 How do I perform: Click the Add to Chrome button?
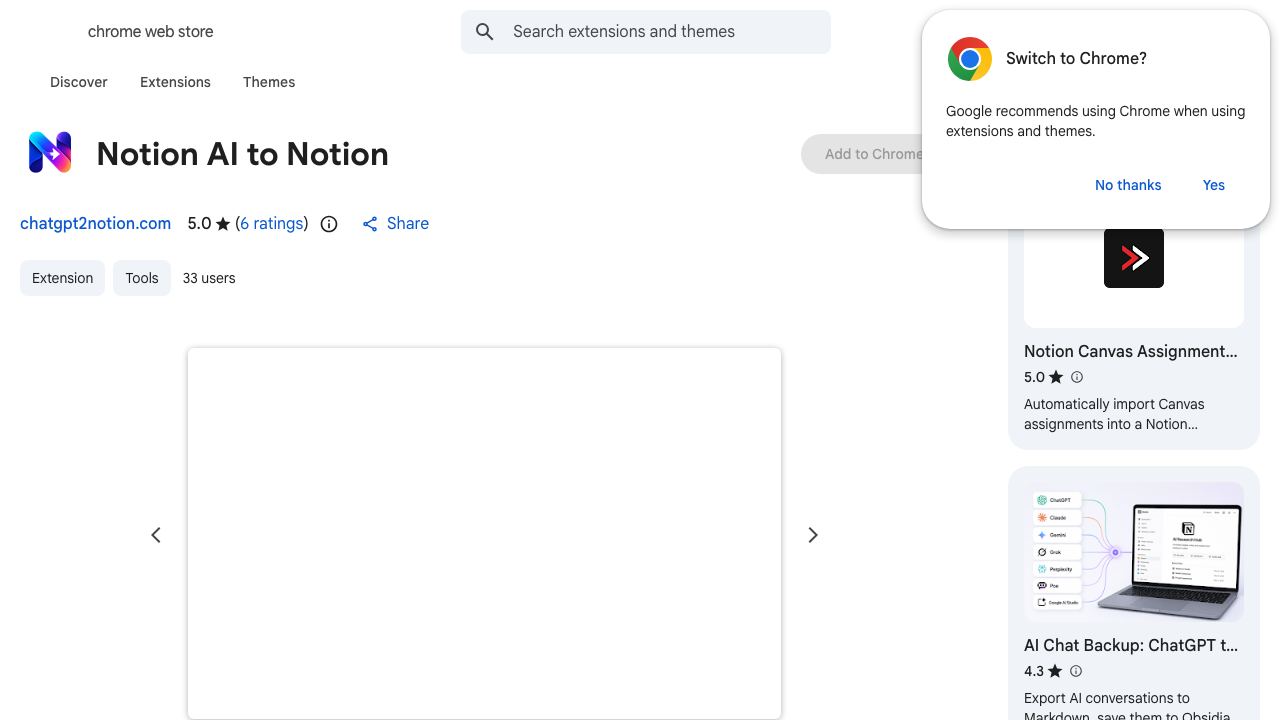click(862, 154)
